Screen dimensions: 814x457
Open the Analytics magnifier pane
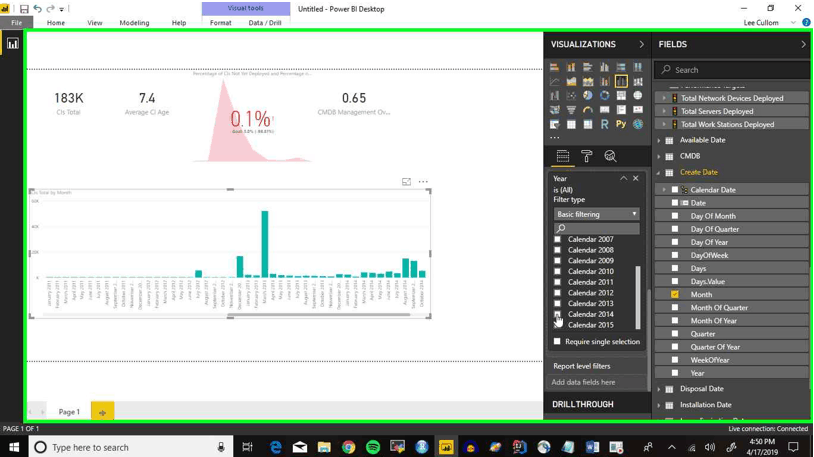click(x=610, y=156)
